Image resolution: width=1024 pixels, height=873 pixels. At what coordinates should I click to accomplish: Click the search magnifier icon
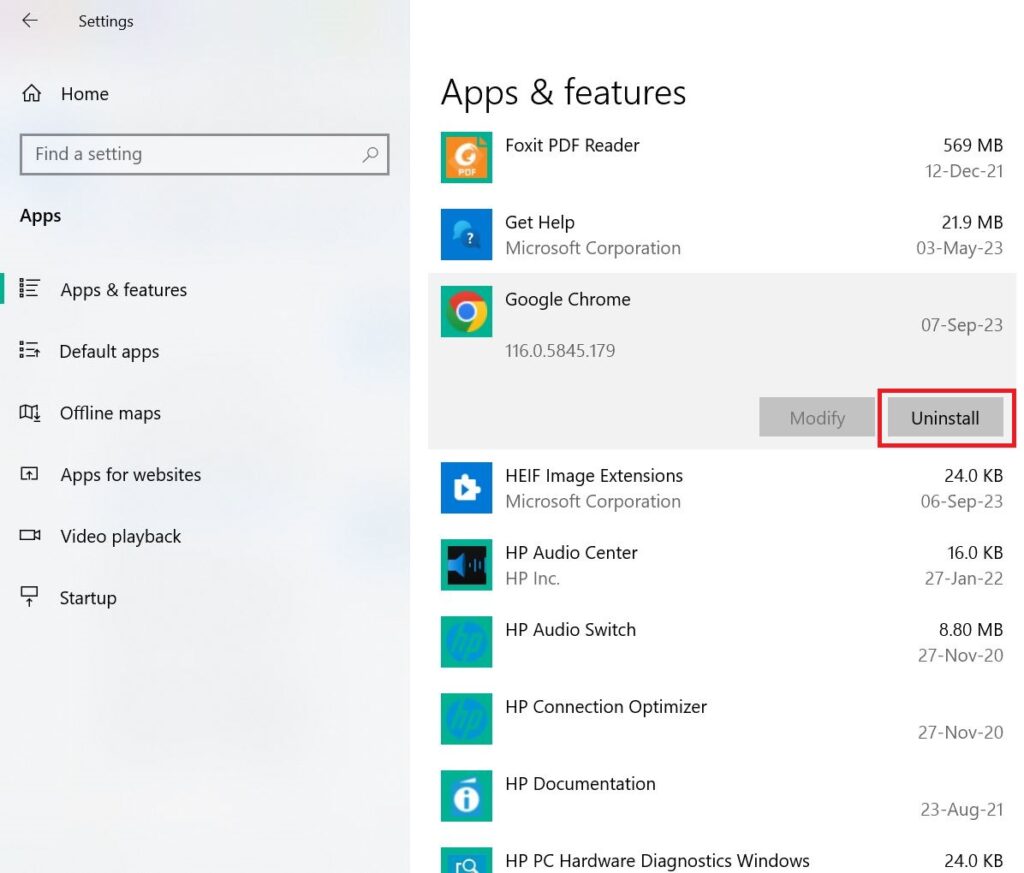tap(370, 155)
